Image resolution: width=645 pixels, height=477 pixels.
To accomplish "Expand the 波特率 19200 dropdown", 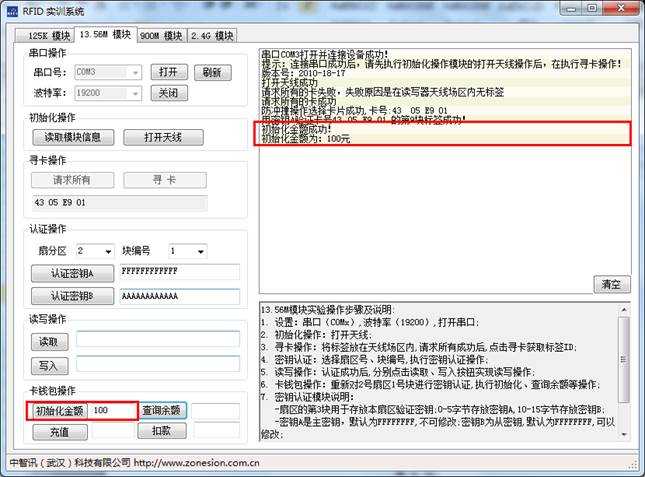I will click(x=134, y=93).
